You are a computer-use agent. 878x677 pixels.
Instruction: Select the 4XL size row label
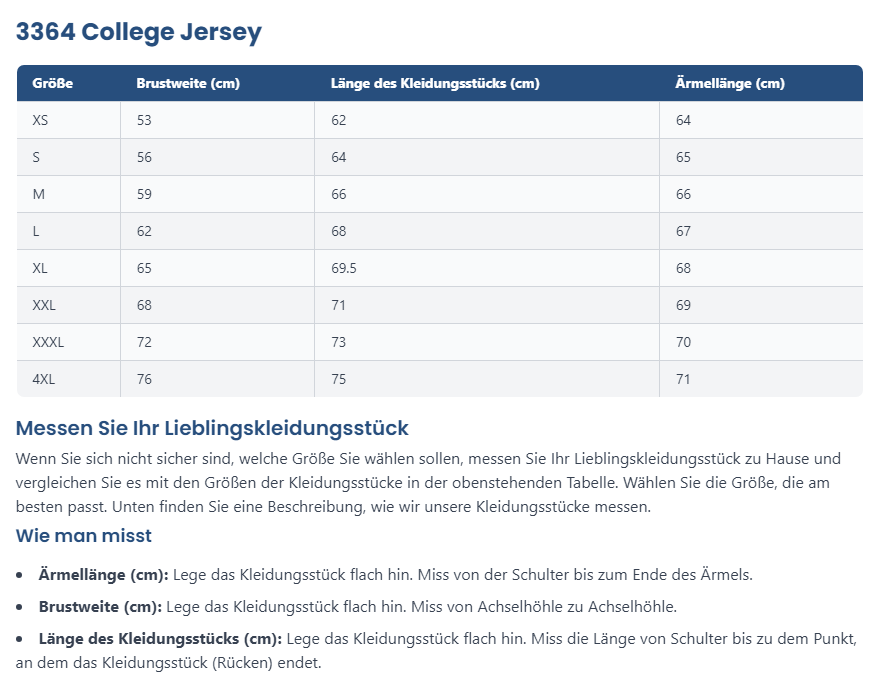tap(44, 379)
